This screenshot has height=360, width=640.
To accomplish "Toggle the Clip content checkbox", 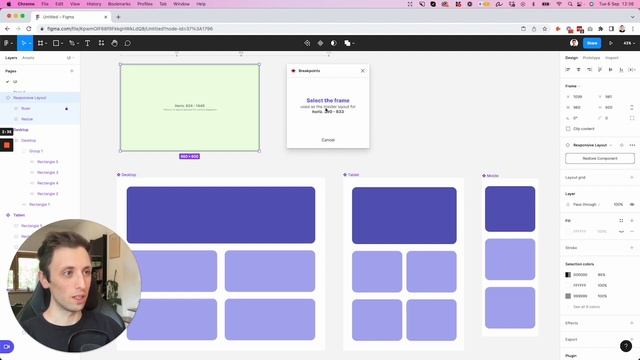I will 568,129.
